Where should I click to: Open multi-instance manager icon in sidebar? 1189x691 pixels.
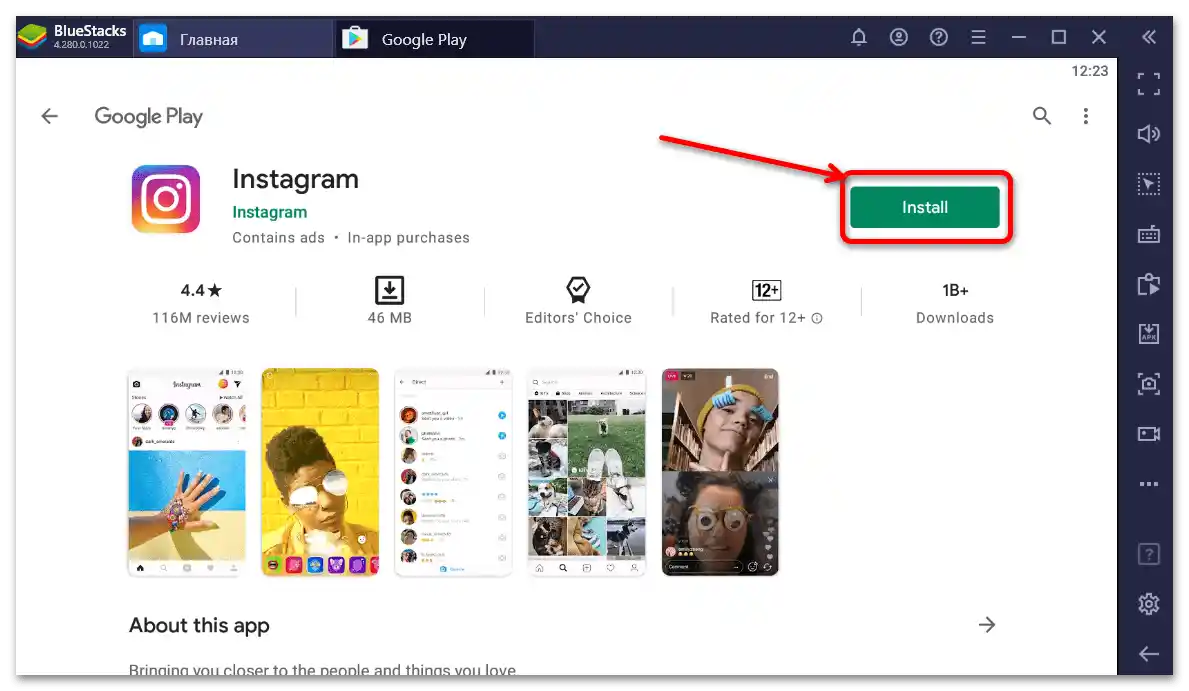(x=1149, y=284)
